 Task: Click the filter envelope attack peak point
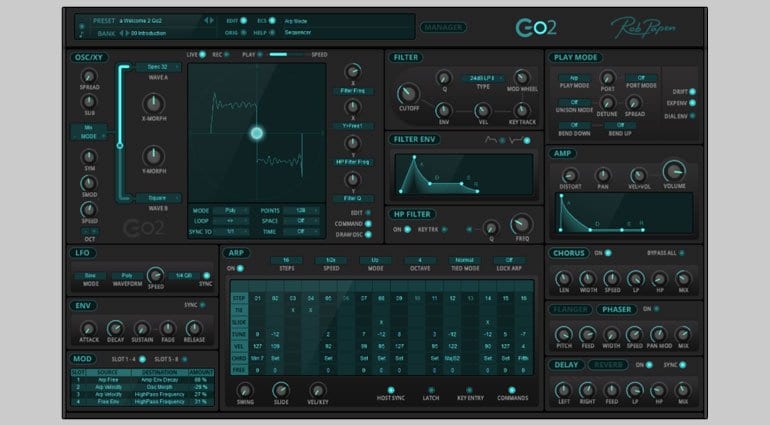(x=414, y=157)
